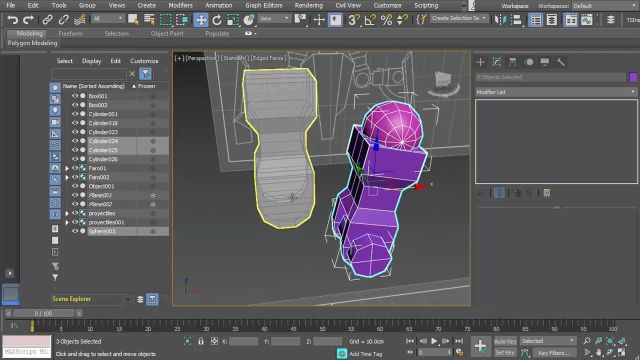The height and width of the screenshot is (360, 640).
Task: Click the Undo arrow icon
Action: pyautogui.click(x=13, y=20)
